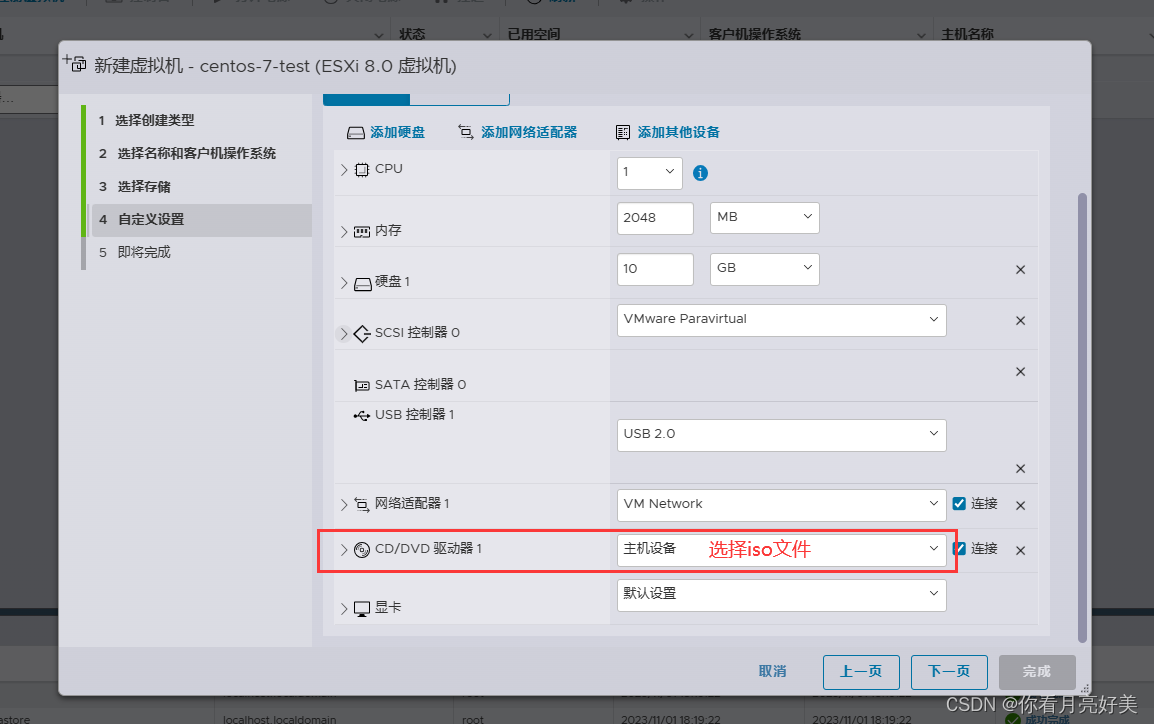This screenshot has height=724, width=1154.
Task: Click the CD/DVD 驱动器 1 disc icon
Action: click(361, 549)
